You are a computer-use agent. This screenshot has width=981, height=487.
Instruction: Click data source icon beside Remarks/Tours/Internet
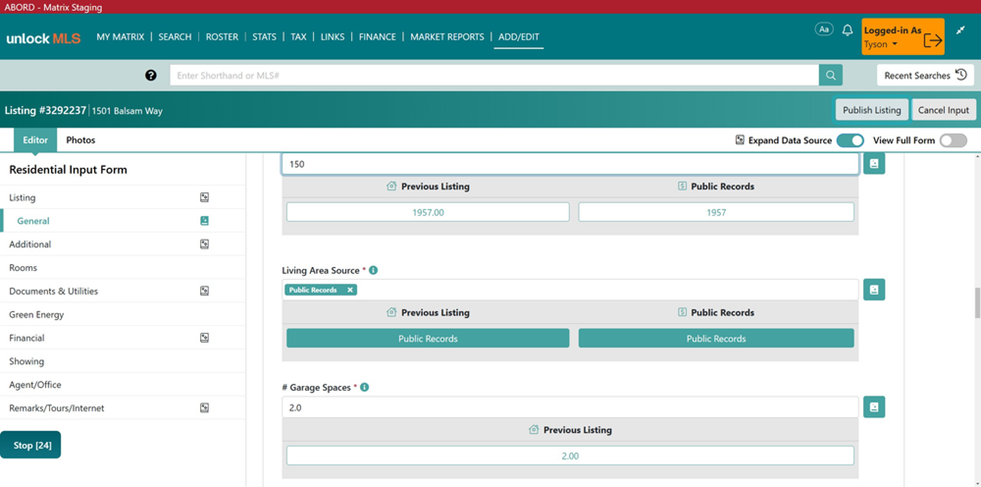click(x=204, y=408)
